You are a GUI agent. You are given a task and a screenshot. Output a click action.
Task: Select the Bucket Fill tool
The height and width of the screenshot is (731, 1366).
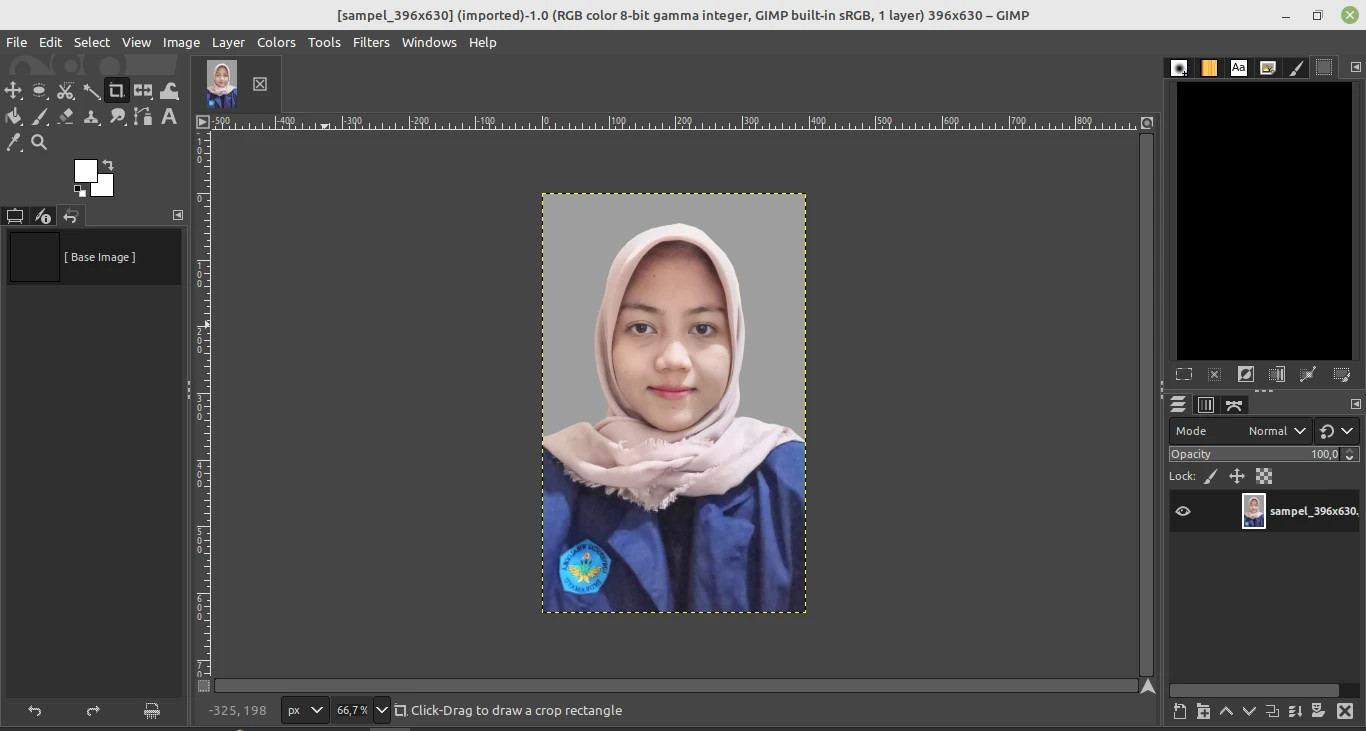tap(13, 117)
